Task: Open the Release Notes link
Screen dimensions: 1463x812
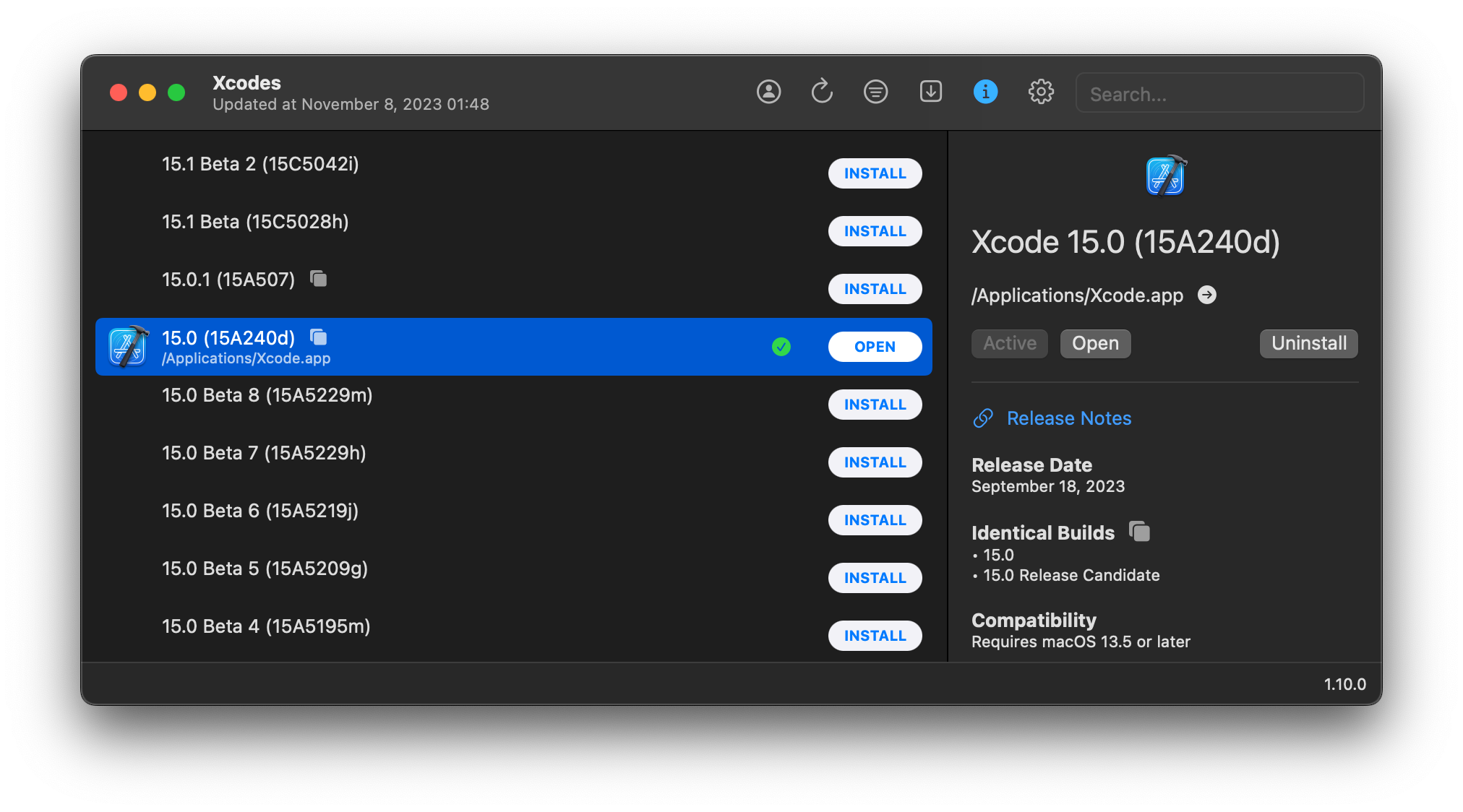Action: pyautogui.click(x=1069, y=418)
